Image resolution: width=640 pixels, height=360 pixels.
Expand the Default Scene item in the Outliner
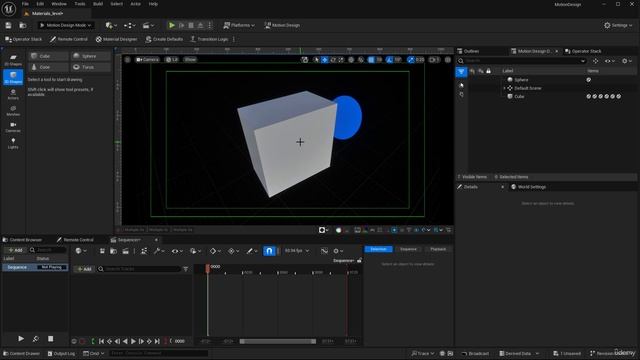(504, 88)
